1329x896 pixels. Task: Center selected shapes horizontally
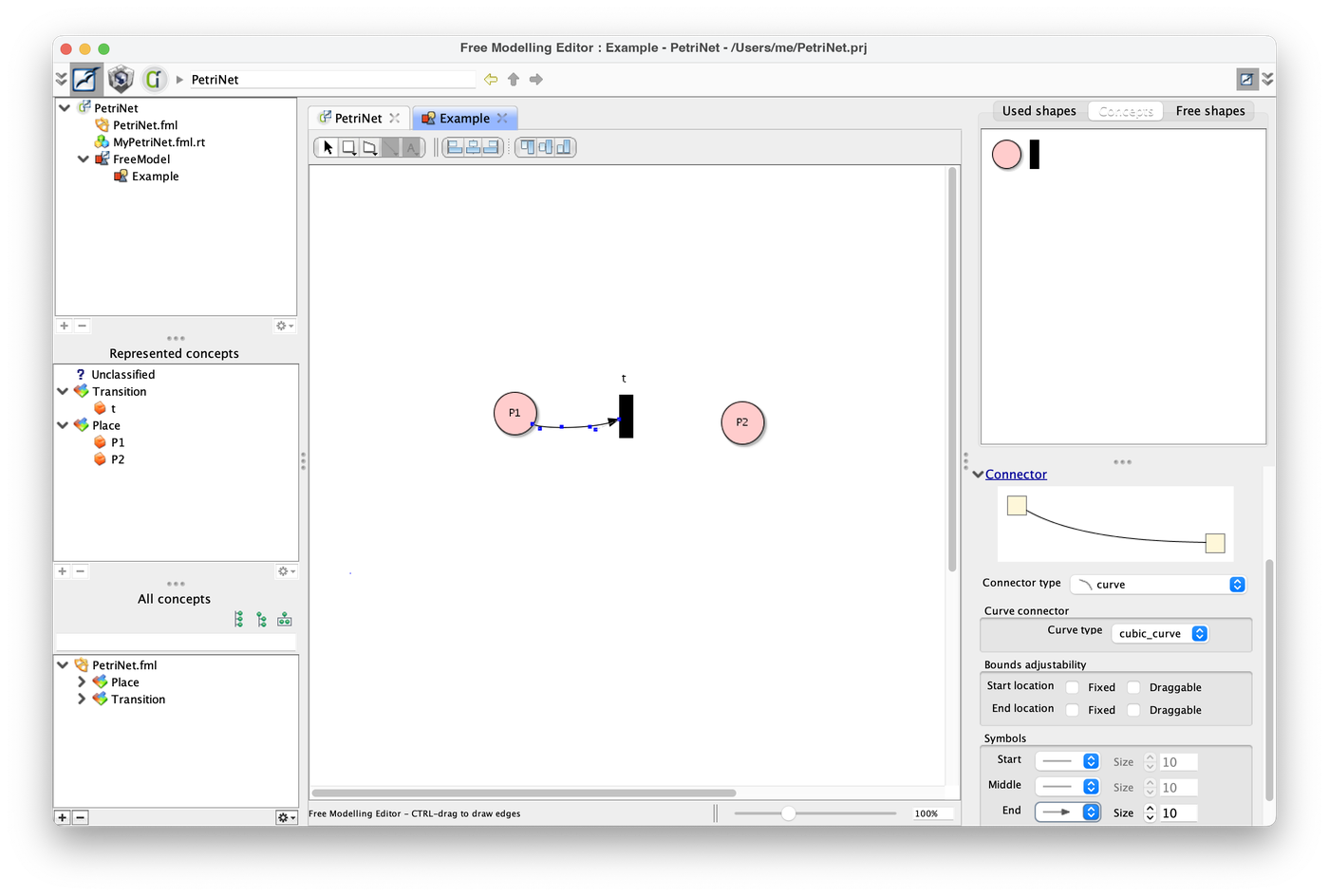click(473, 147)
